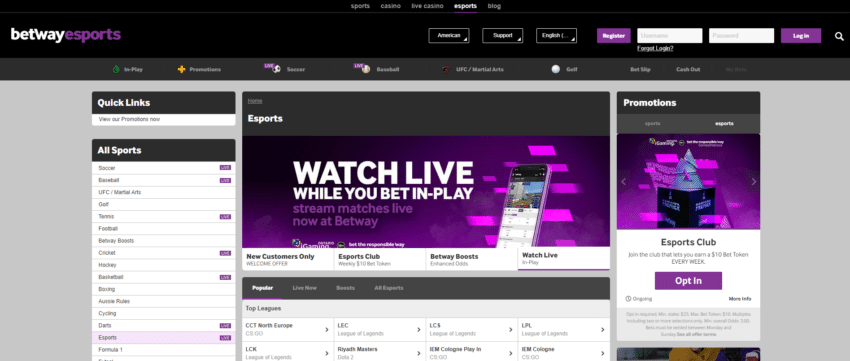Go to previous promotion with left arrow

pos(623,182)
